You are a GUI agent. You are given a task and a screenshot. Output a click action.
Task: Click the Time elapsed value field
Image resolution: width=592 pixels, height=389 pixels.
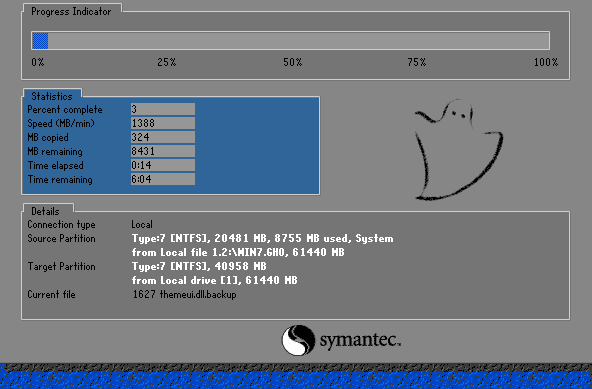pos(163,165)
